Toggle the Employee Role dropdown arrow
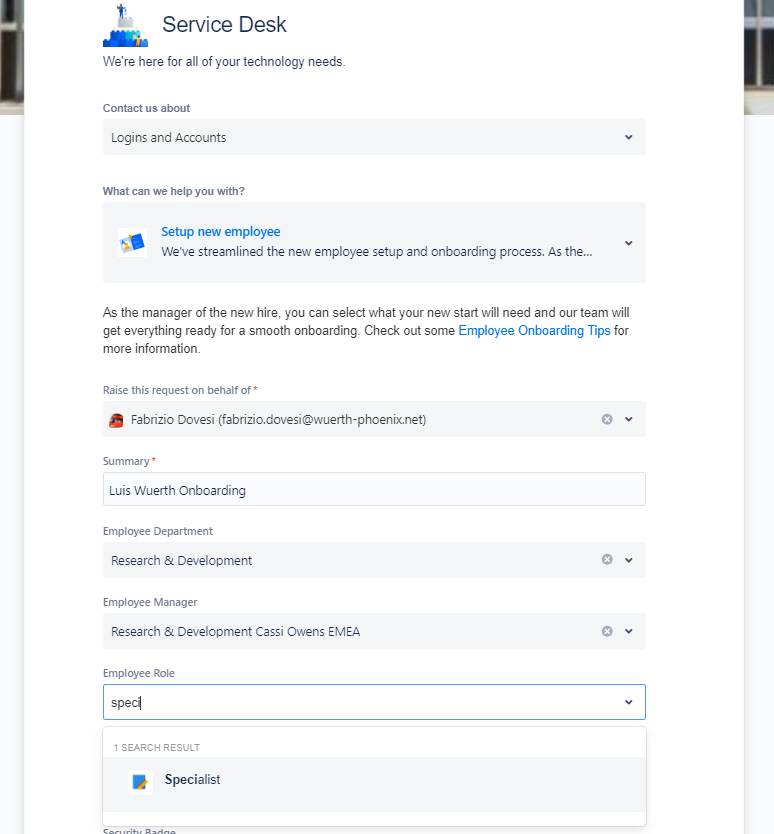The image size is (774, 834). [629, 702]
